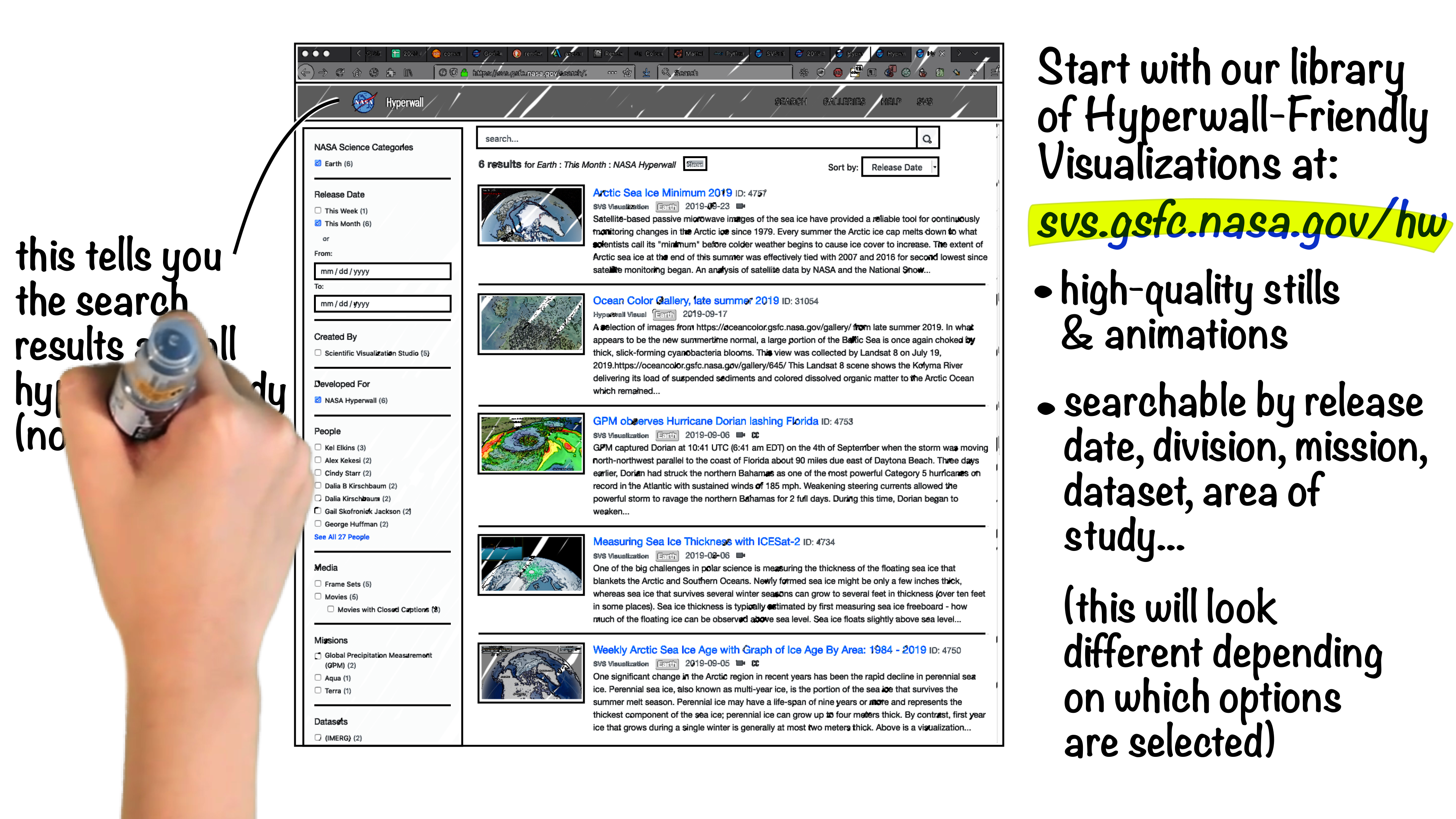Open the Arctic Sea Ice Minimum 2019 link
1456x819 pixels.
pyautogui.click(x=662, y=193)
